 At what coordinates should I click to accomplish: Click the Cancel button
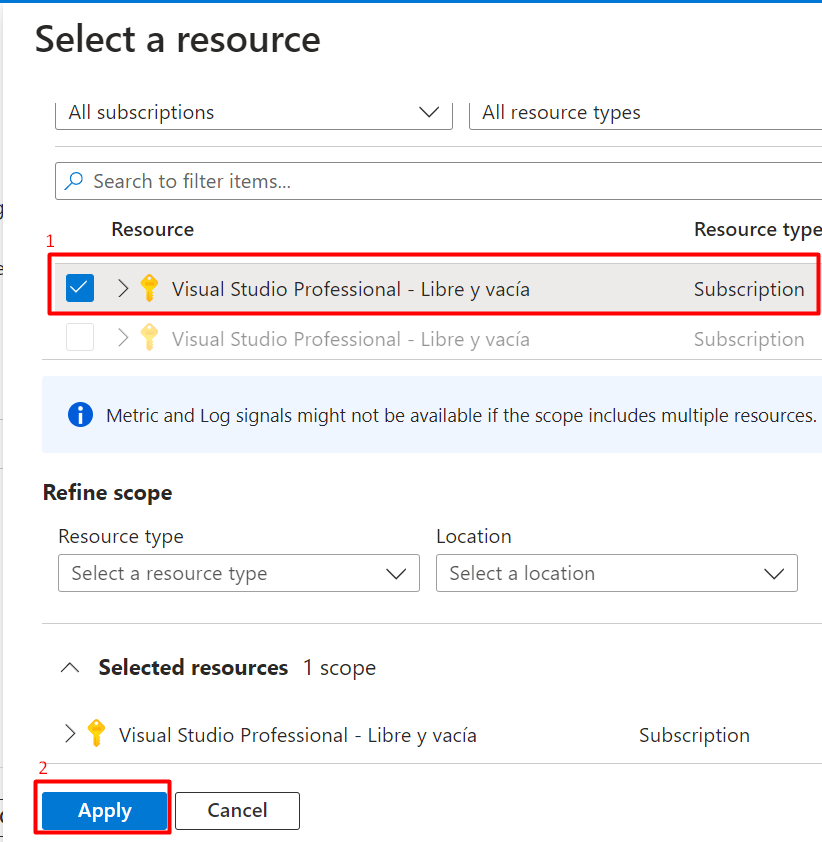click(237, 810)
